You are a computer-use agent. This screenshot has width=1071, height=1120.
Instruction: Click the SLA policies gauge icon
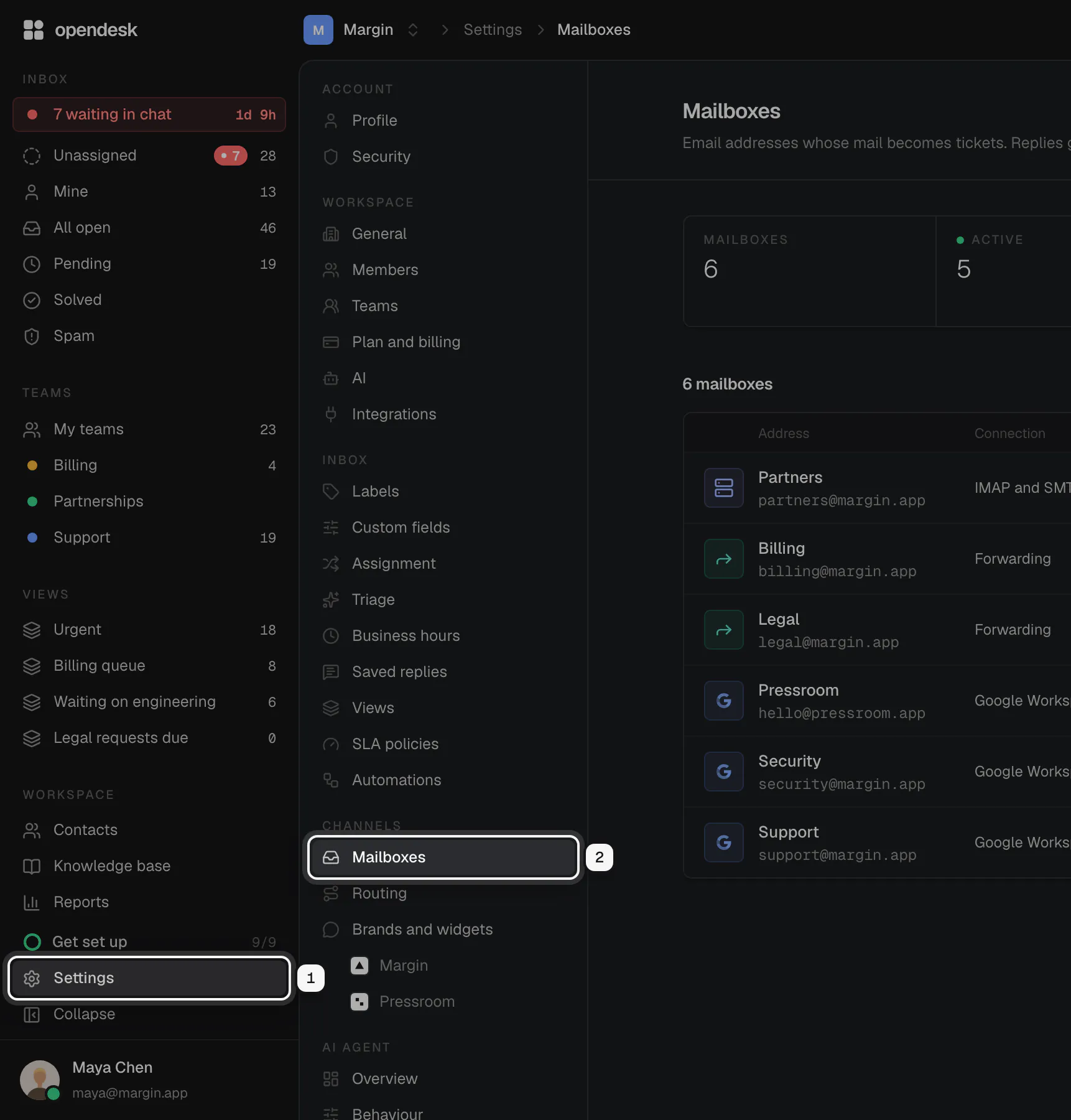(x=331, y=744)
